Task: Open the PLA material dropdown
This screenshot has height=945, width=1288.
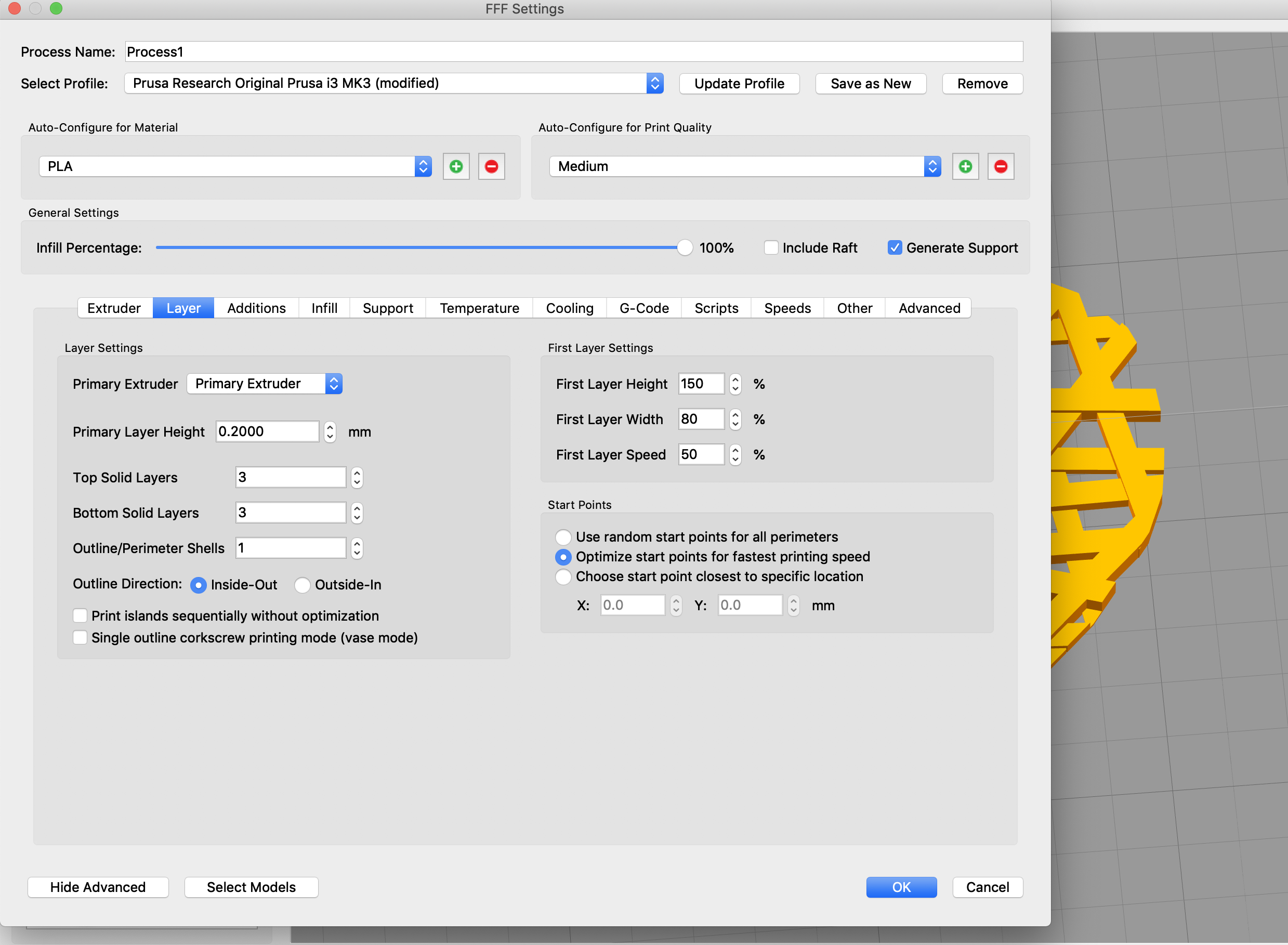Action: pyautogui.click(x=235, y=166)
